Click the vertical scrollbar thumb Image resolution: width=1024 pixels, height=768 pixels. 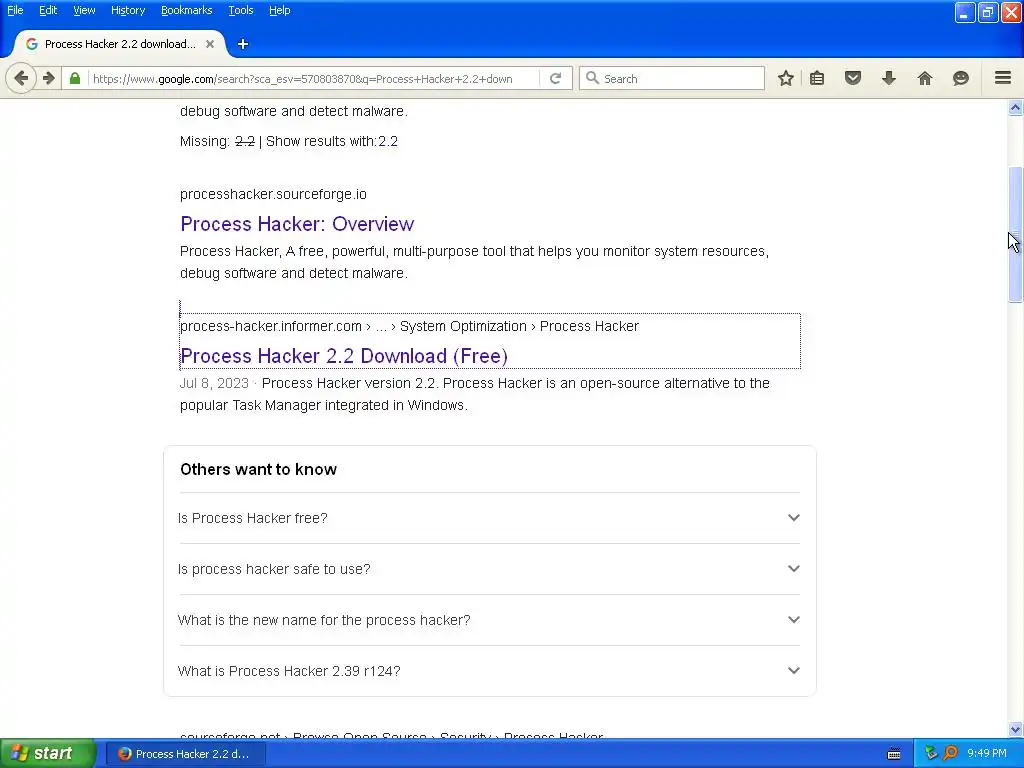(x=1015, y=234)
